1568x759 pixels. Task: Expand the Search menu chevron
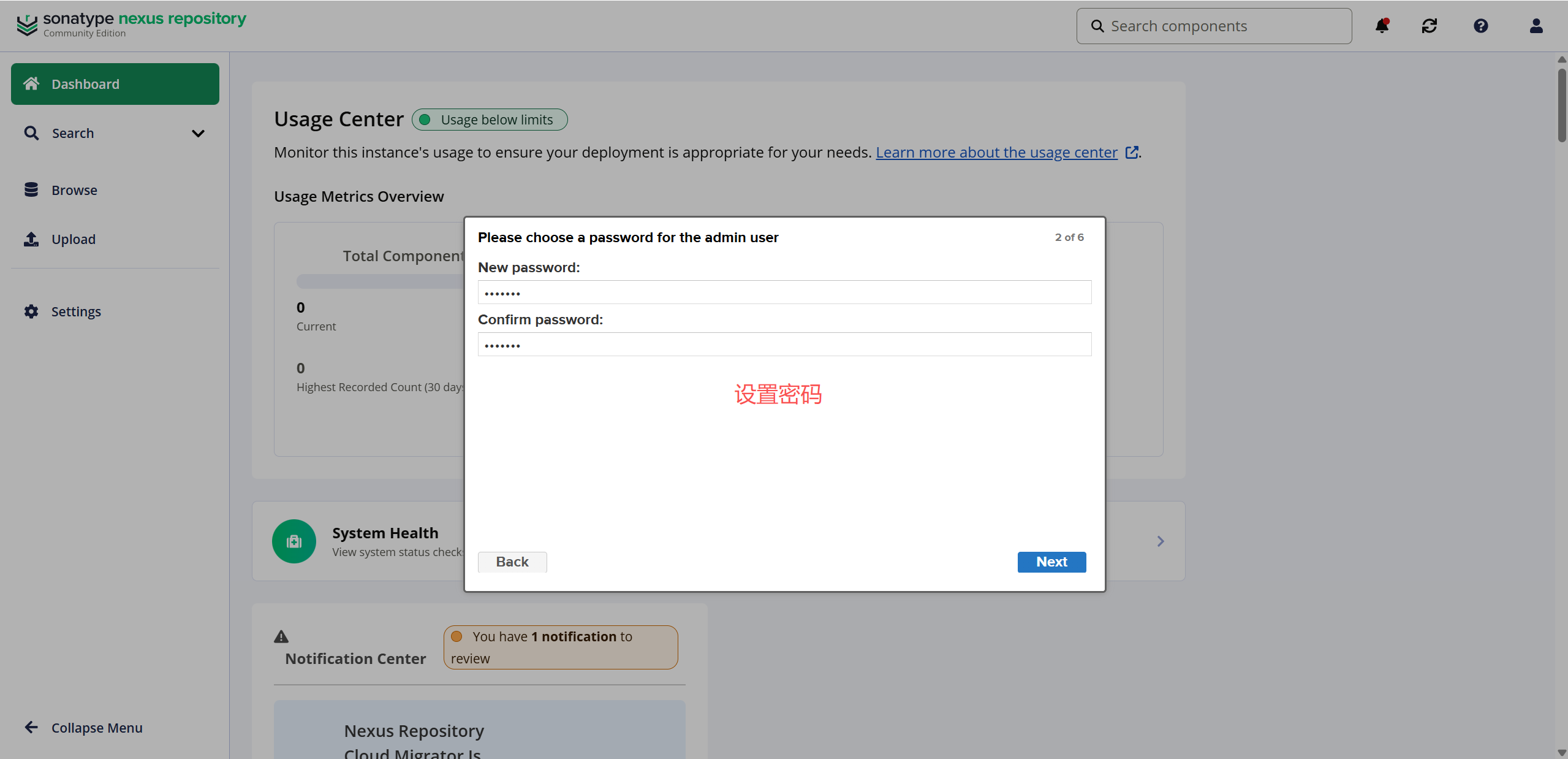pos(198,134)
